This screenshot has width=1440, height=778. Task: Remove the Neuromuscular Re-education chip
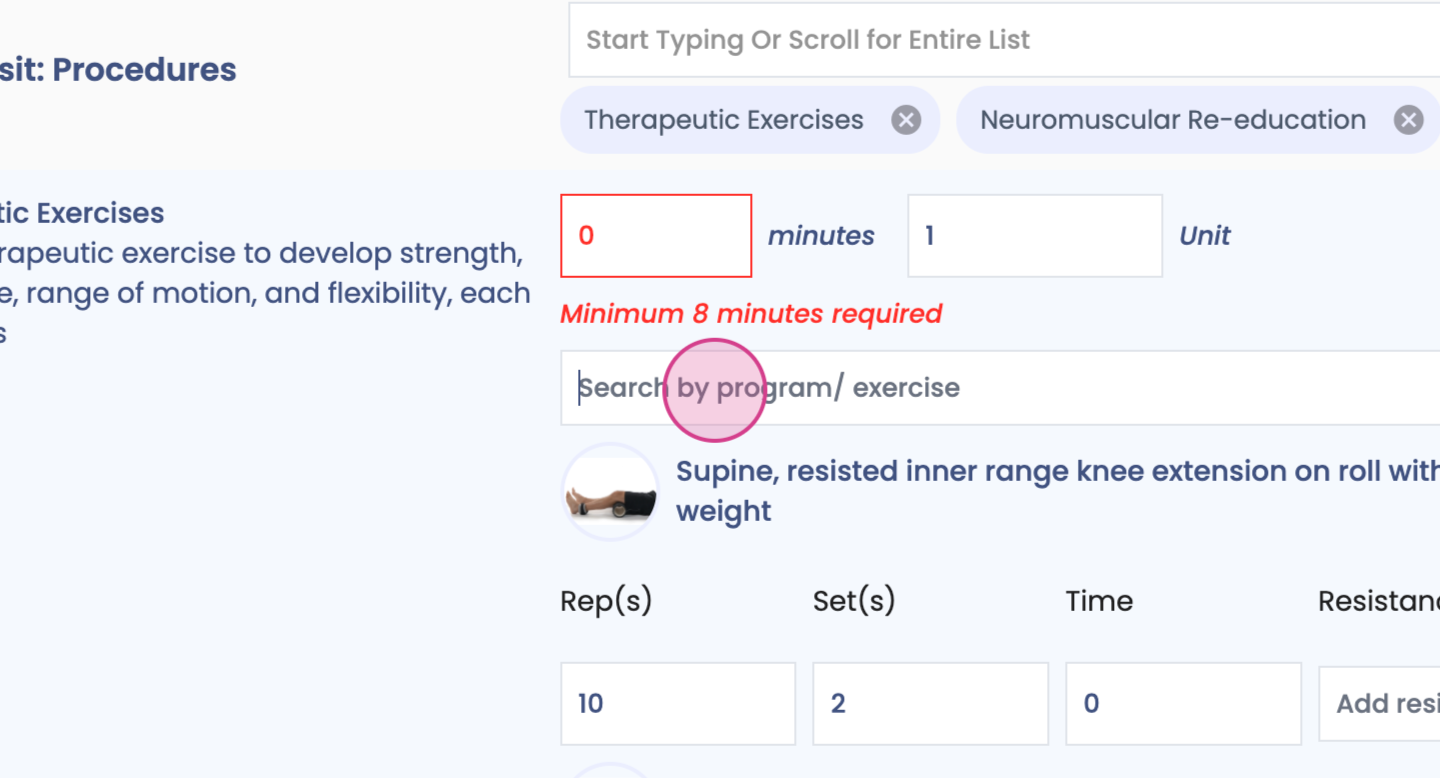[1408, 121]
